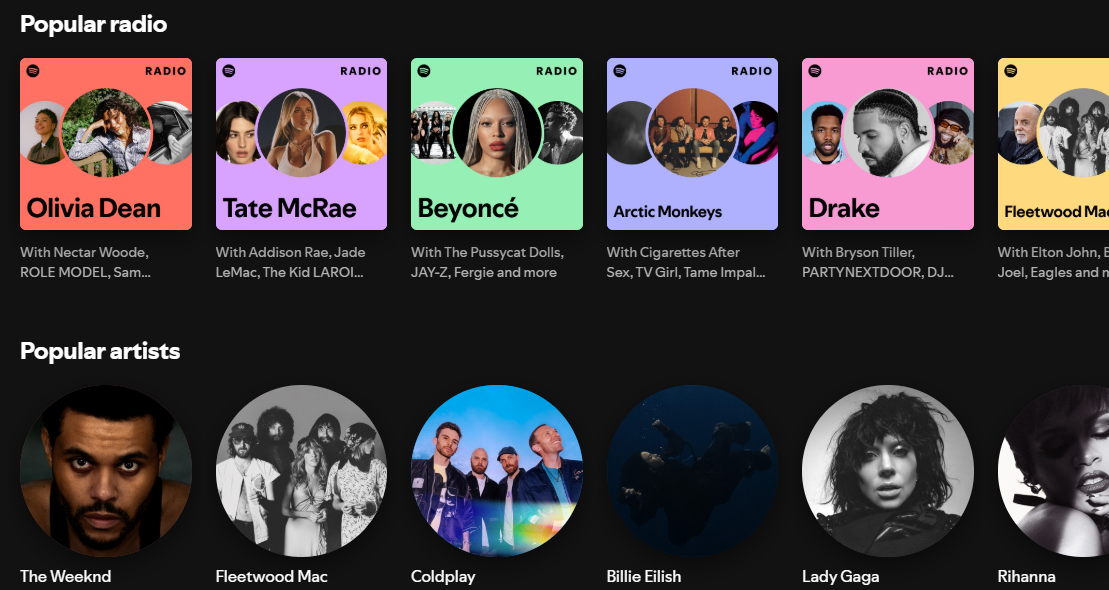
Task: Click Spotify logo on Fleetwood Mac radio card
Action: (1011, 71)
